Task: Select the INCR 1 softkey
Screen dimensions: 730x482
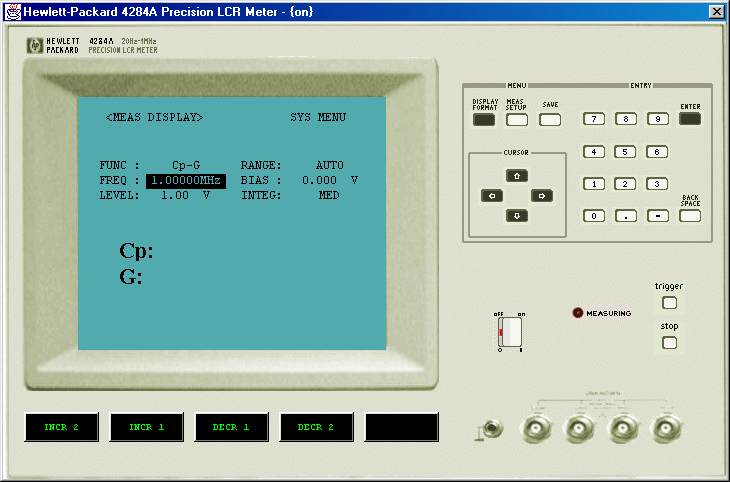Action: pyautogui.click(x=147, y=427)
